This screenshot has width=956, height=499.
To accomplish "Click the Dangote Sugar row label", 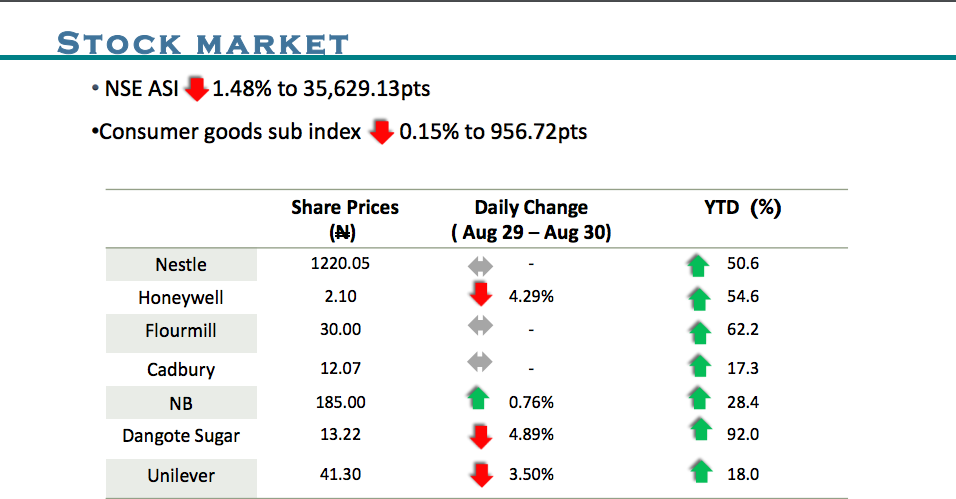I will click(181, 435).
